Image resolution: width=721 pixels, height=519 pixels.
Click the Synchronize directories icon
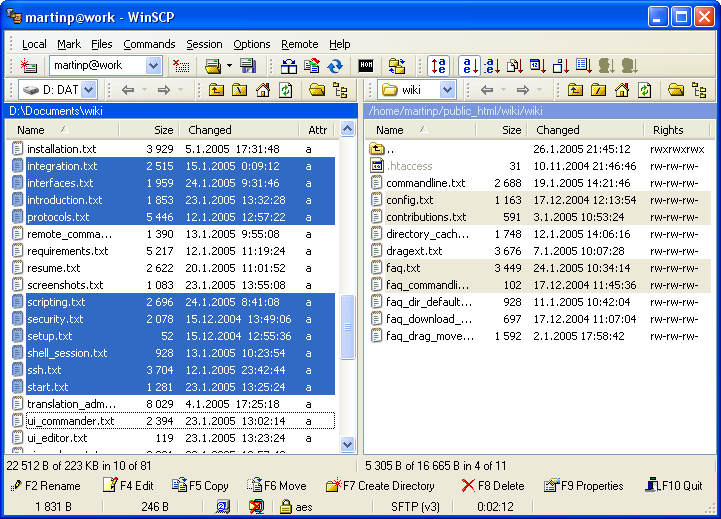(312, 66)
